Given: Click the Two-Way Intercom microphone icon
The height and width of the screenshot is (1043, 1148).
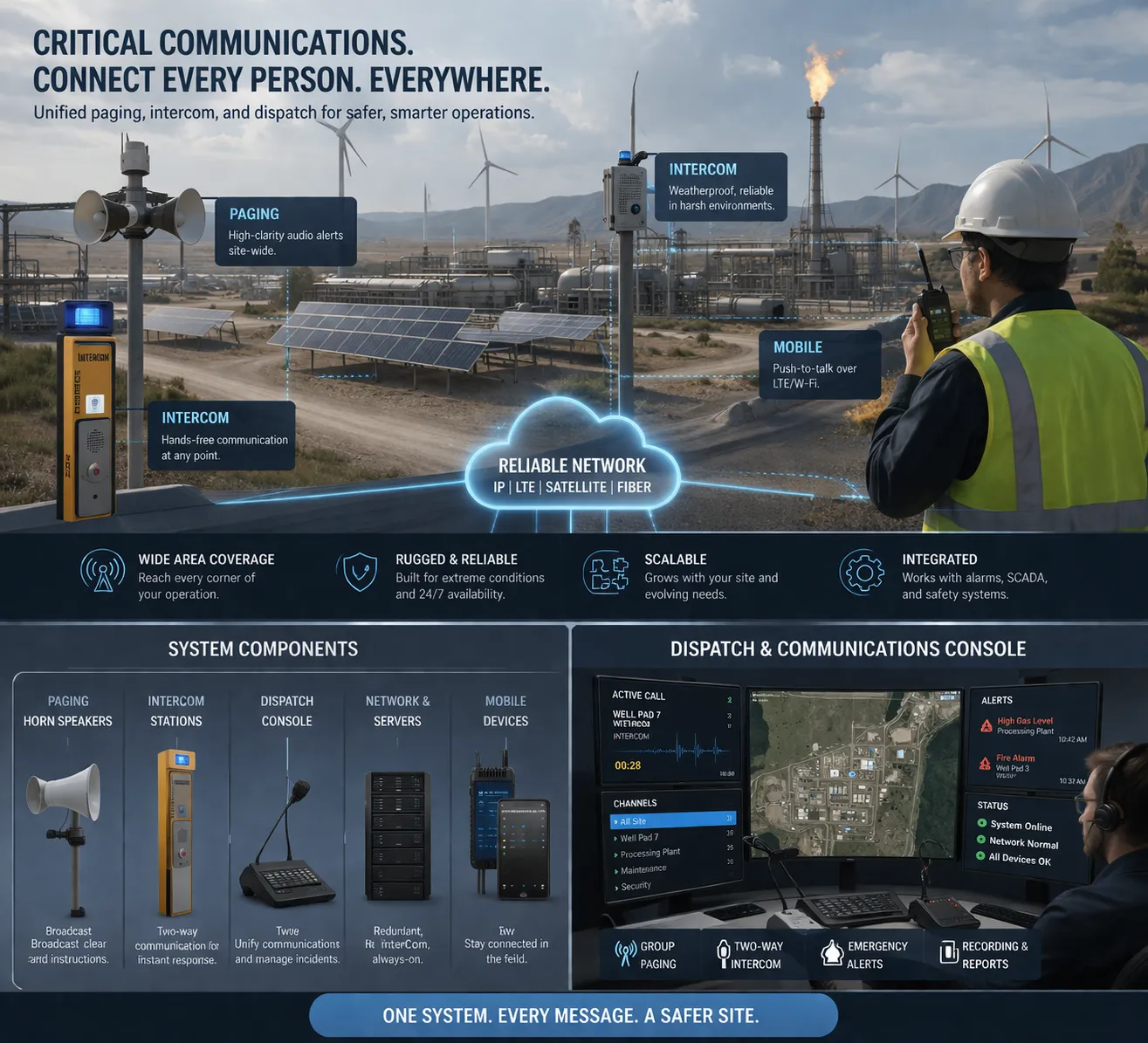Looking at the screenshot, I should [722, 952].
